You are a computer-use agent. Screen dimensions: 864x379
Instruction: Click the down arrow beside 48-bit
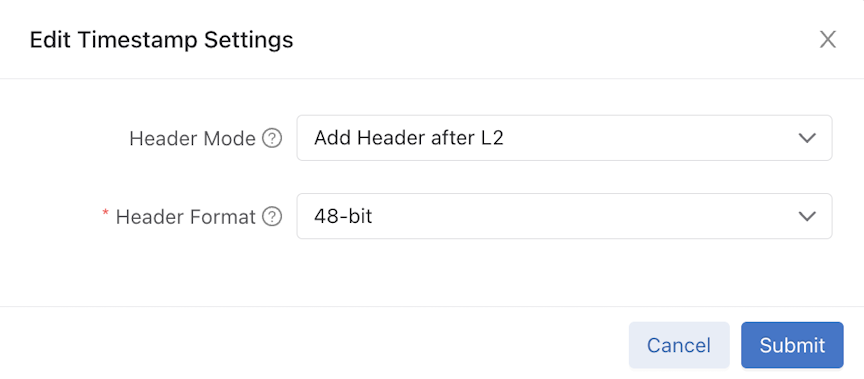click(807, 216)
